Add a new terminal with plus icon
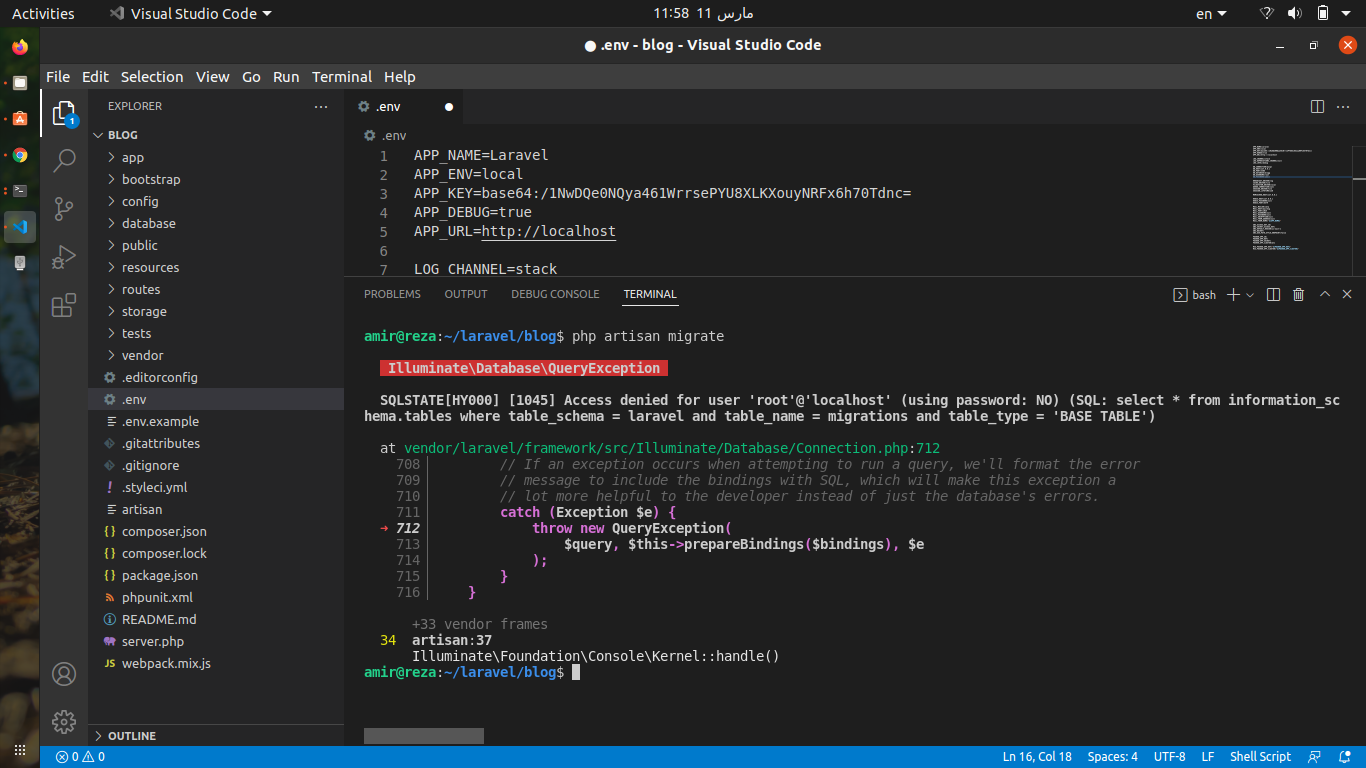The width and height of the screenshot is (1366, 768). (1233, 294)
